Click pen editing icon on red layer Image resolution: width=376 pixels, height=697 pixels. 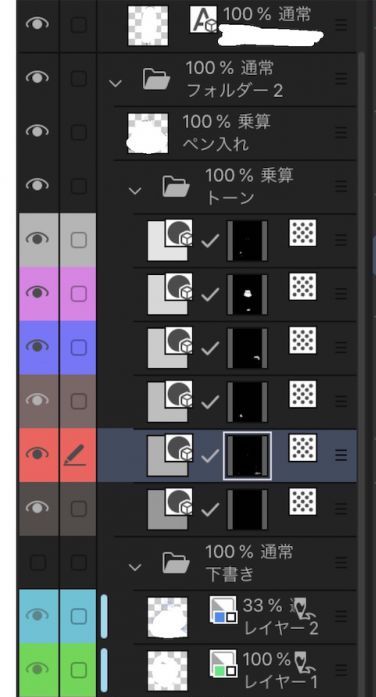click(x=78, y=455)
